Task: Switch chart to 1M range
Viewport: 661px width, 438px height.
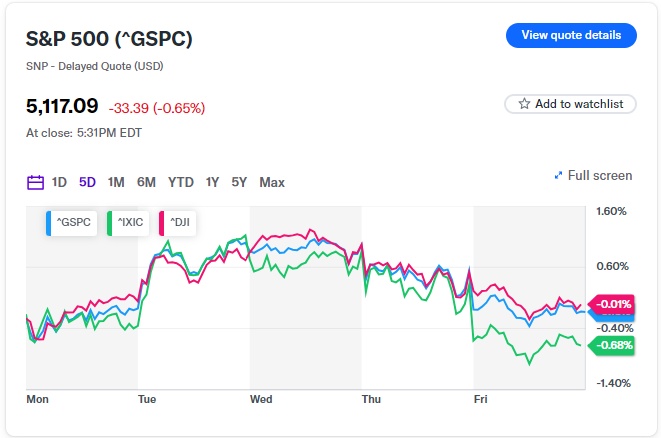Action: (x=116, y=182)
